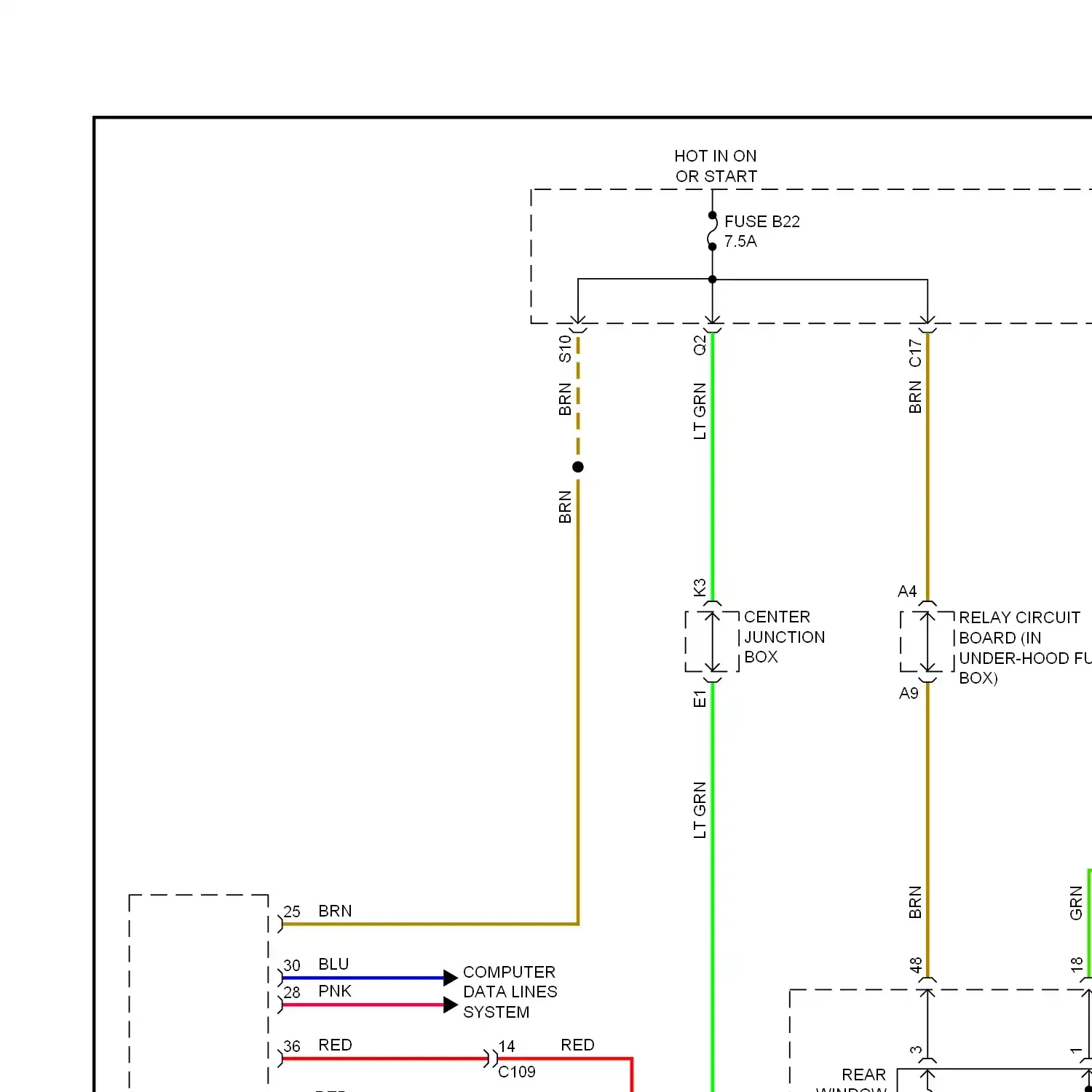Click the lower LT GRN label below E1
This screenshot has width=1092, height=1092.
700,810
